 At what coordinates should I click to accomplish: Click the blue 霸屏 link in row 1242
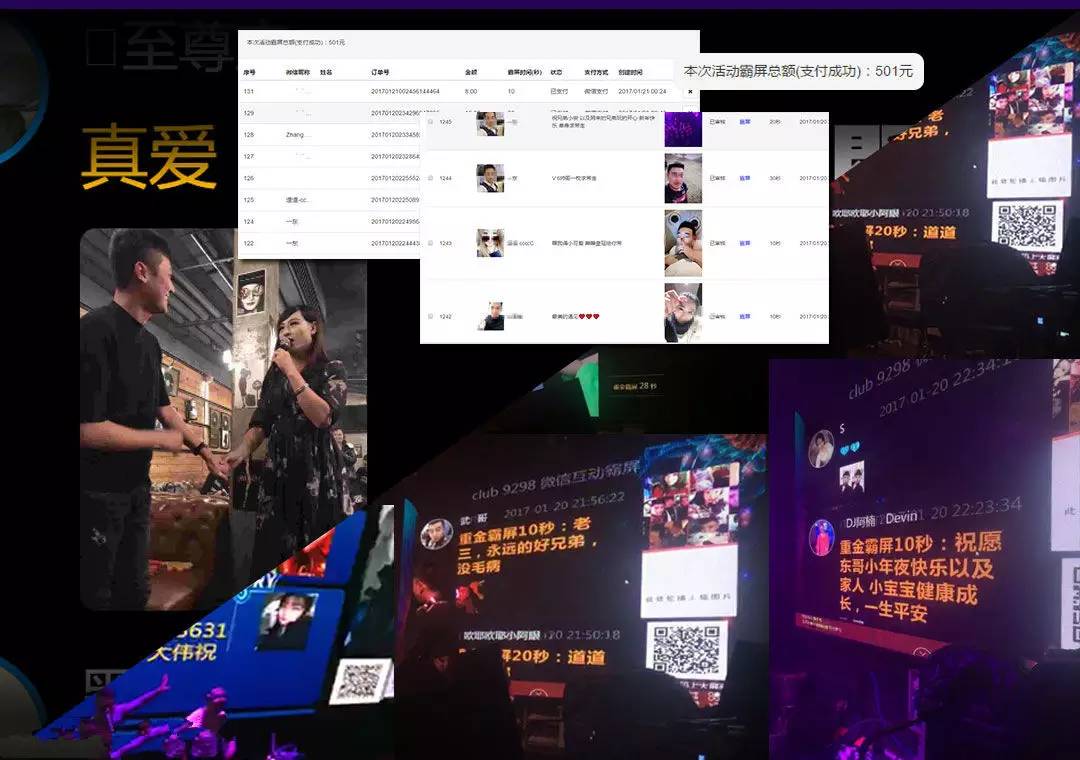tap(745, 316)
